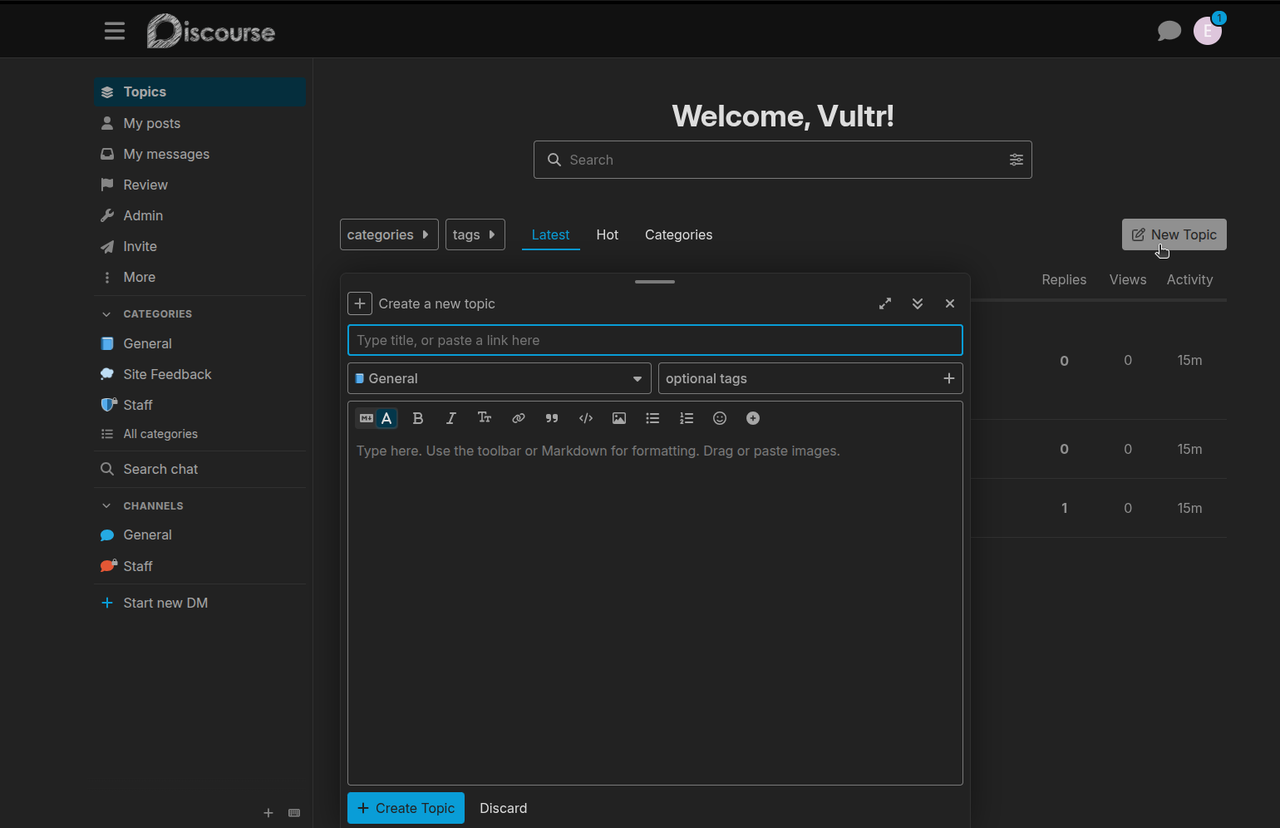
Task: Click the blockquote icon in toolbar
Action: (x=552, y=418)
